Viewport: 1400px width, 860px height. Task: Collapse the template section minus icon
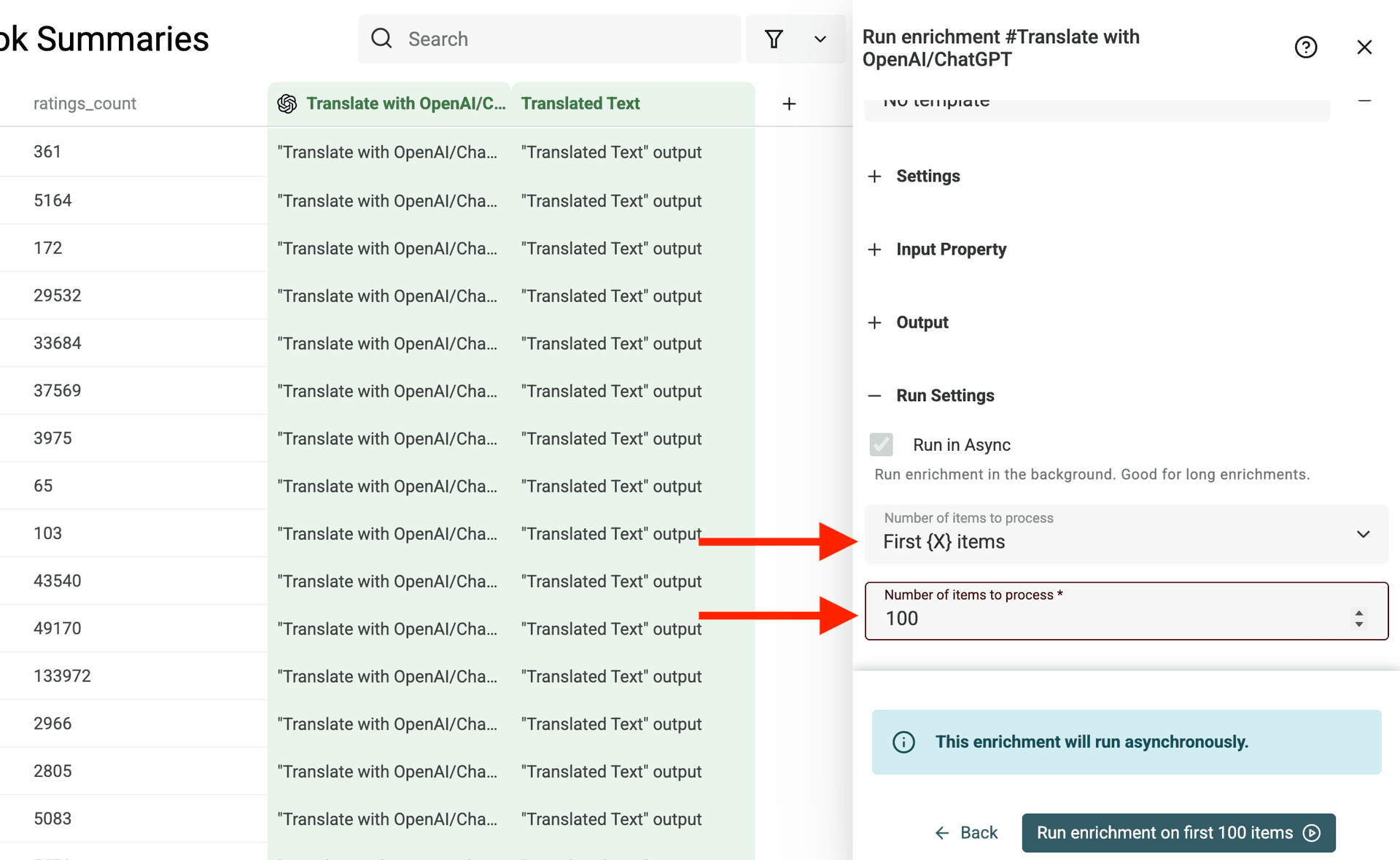coord(1364,101)
